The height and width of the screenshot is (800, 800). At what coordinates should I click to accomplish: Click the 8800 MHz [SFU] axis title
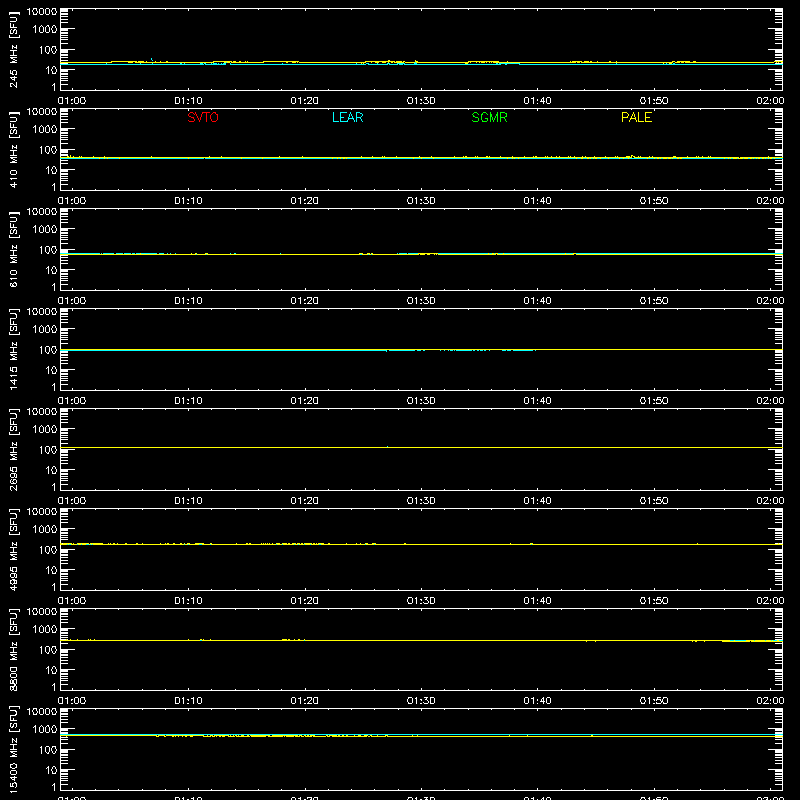[14, 649]
